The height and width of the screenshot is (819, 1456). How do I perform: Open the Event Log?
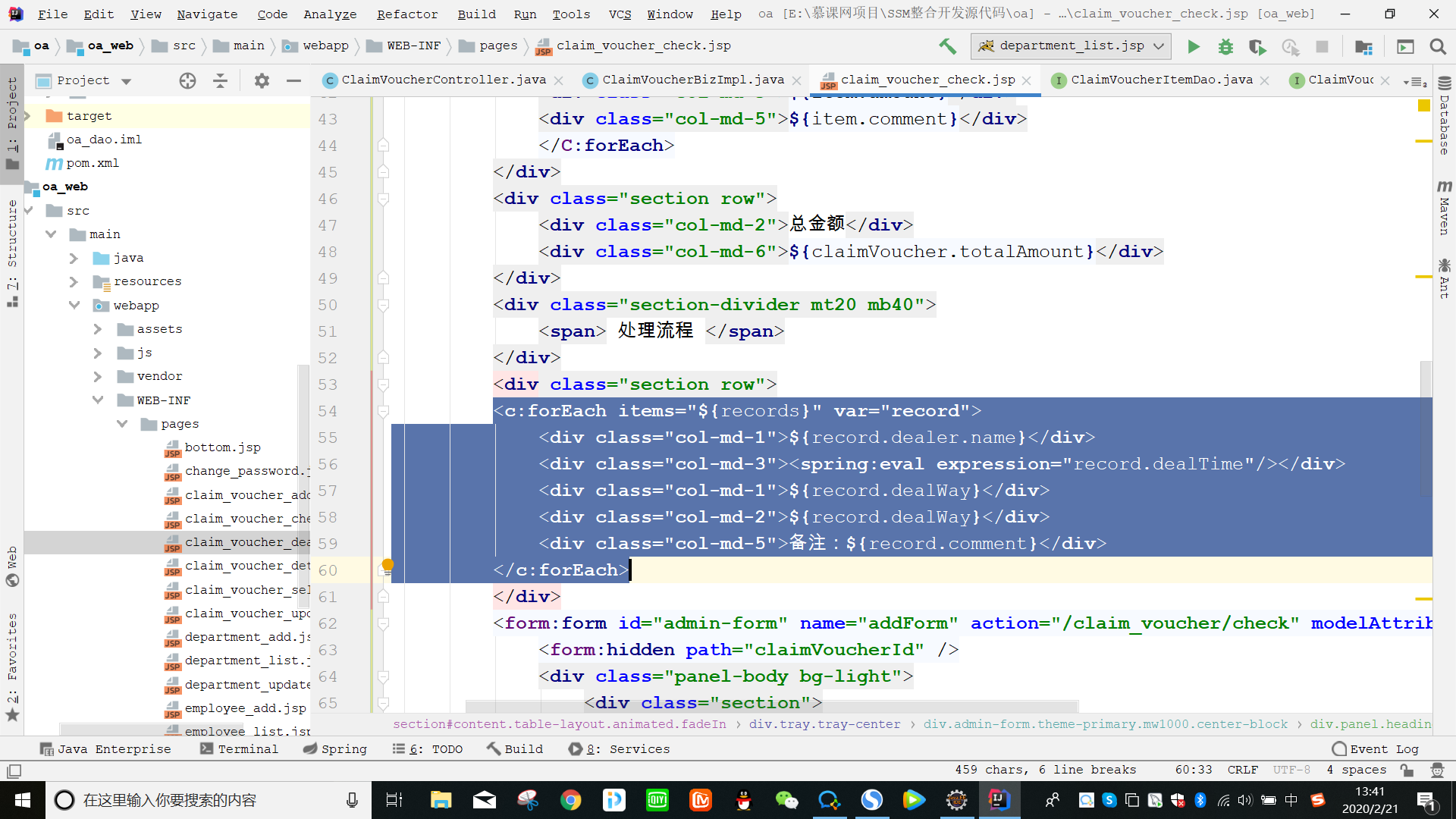click(1376, 748)
